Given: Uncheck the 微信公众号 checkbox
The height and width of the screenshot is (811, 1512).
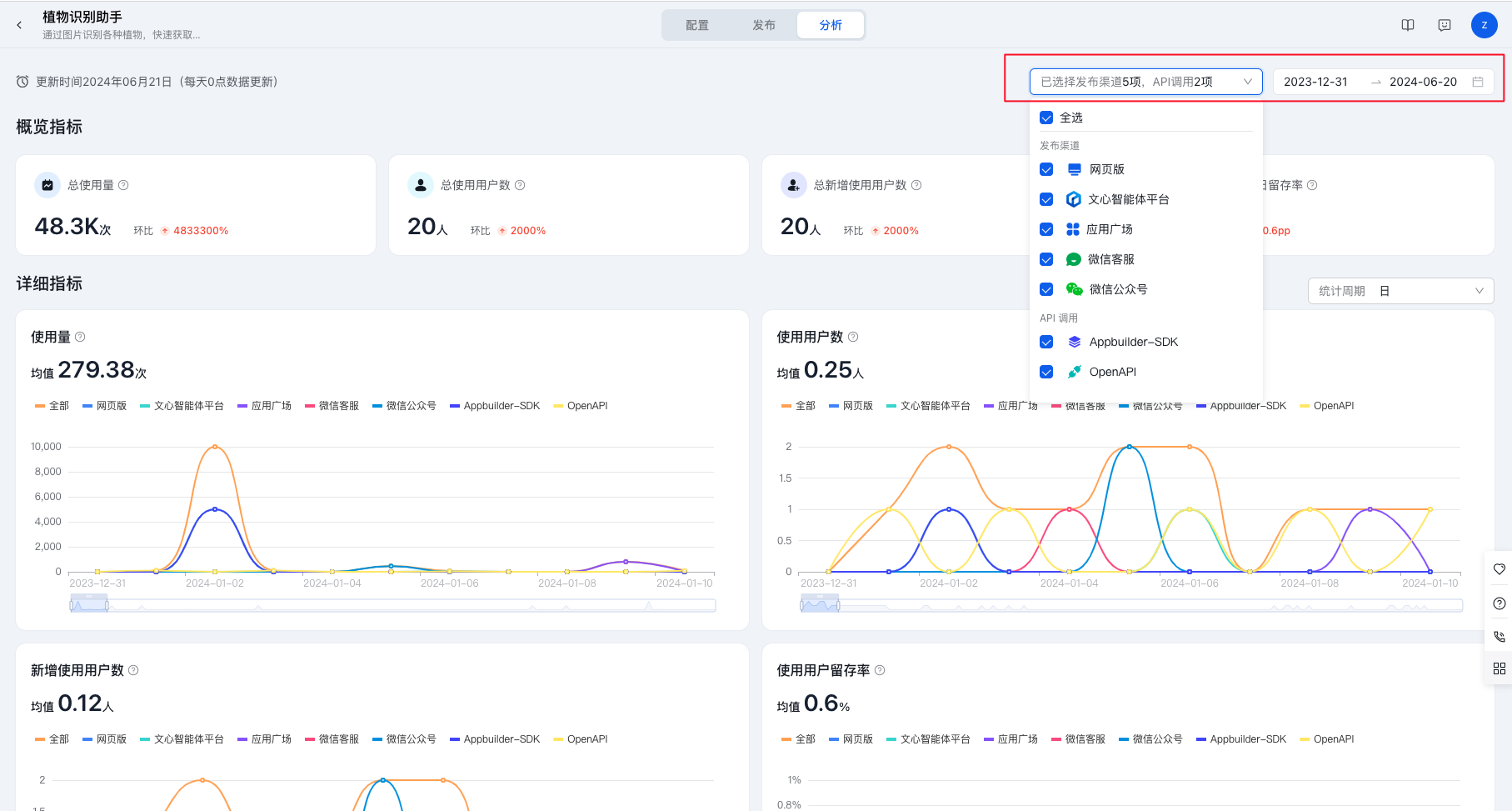Looking at the screenshot, I should click(x=1046, y=289).
